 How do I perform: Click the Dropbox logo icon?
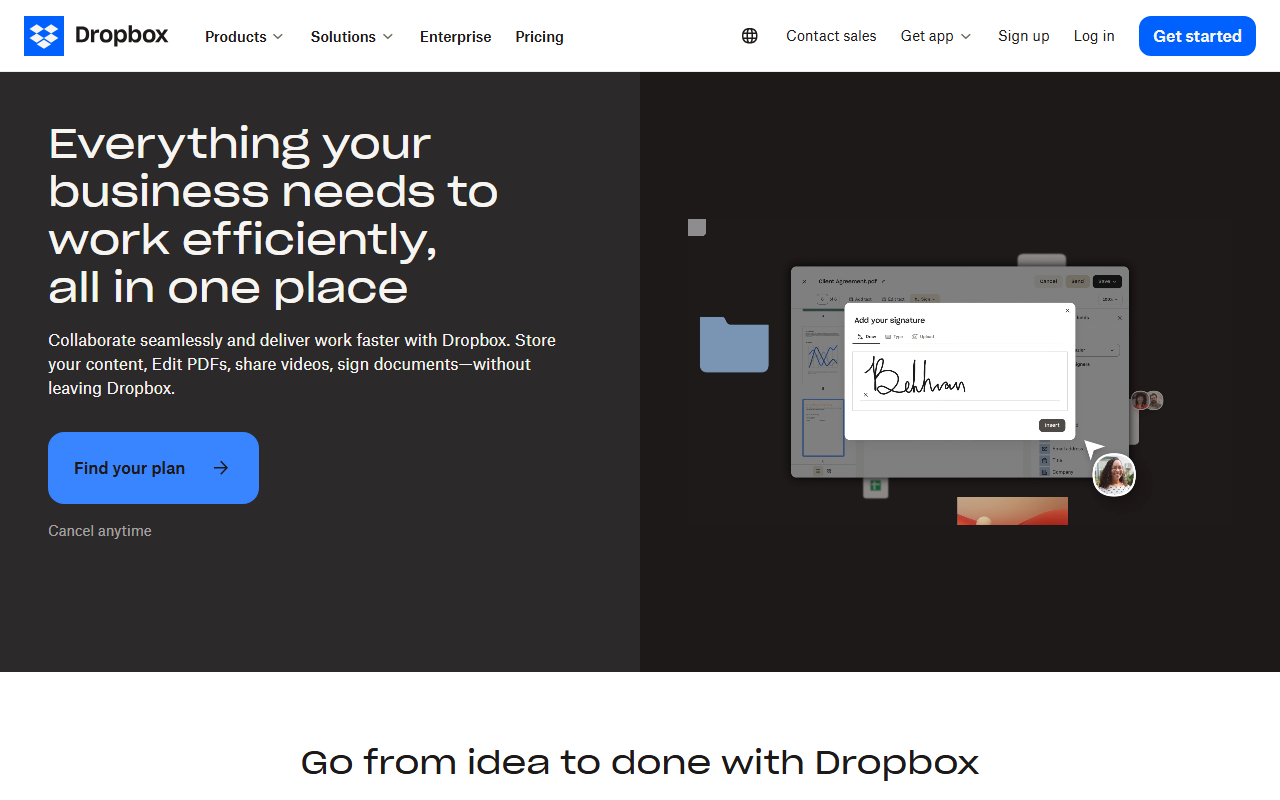click(x=44, y=36)
